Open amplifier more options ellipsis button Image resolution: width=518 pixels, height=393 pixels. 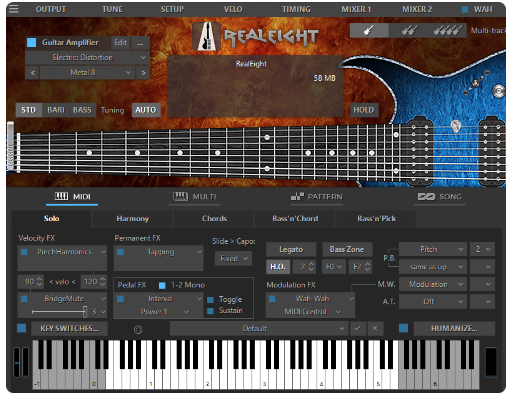click(x=140, y=43)
